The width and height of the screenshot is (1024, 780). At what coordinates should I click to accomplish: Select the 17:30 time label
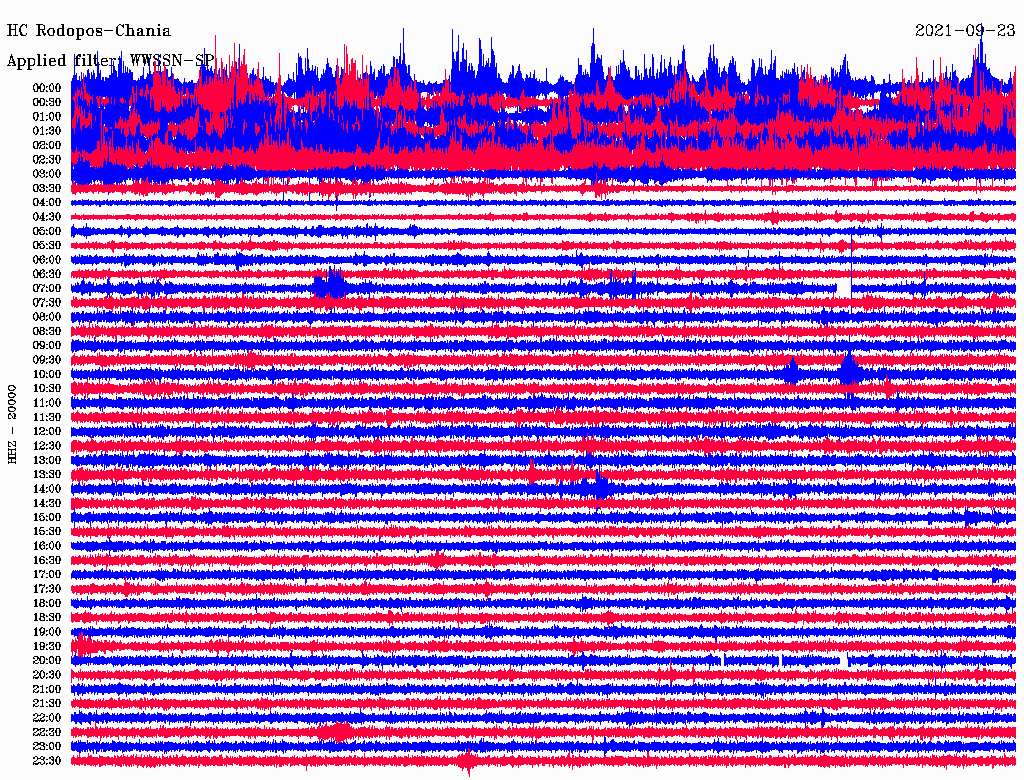[47, 589]
